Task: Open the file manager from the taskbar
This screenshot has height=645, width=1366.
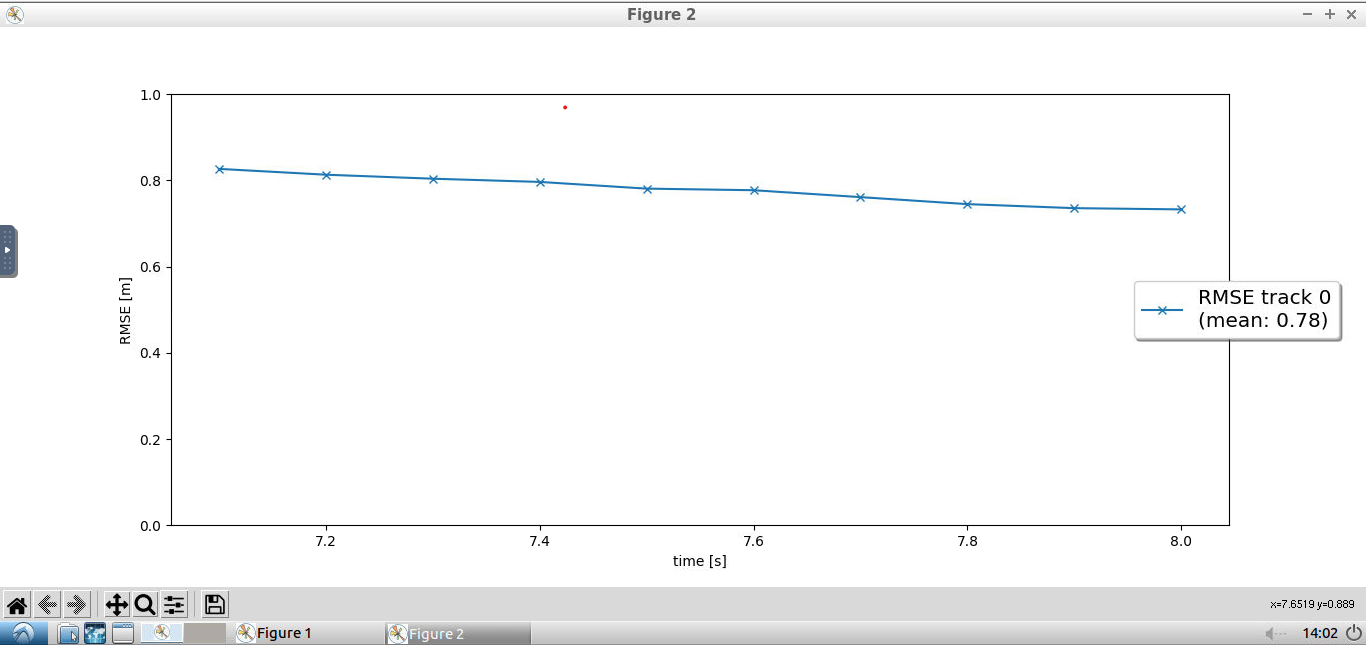Action: click(68, 633)
